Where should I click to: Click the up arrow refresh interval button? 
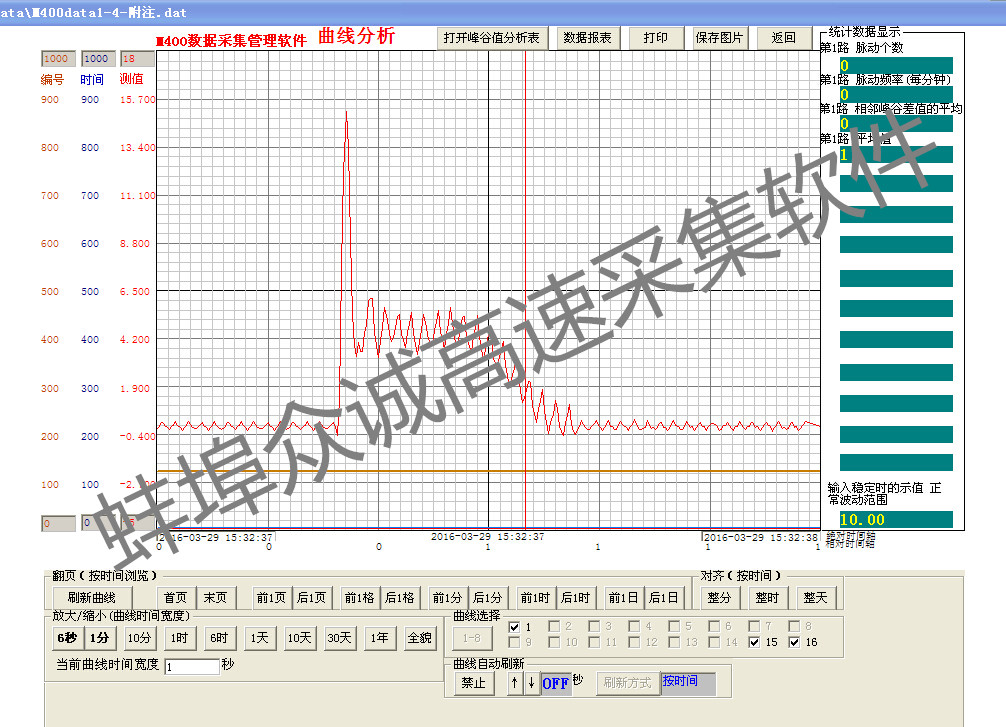point(515,683)
